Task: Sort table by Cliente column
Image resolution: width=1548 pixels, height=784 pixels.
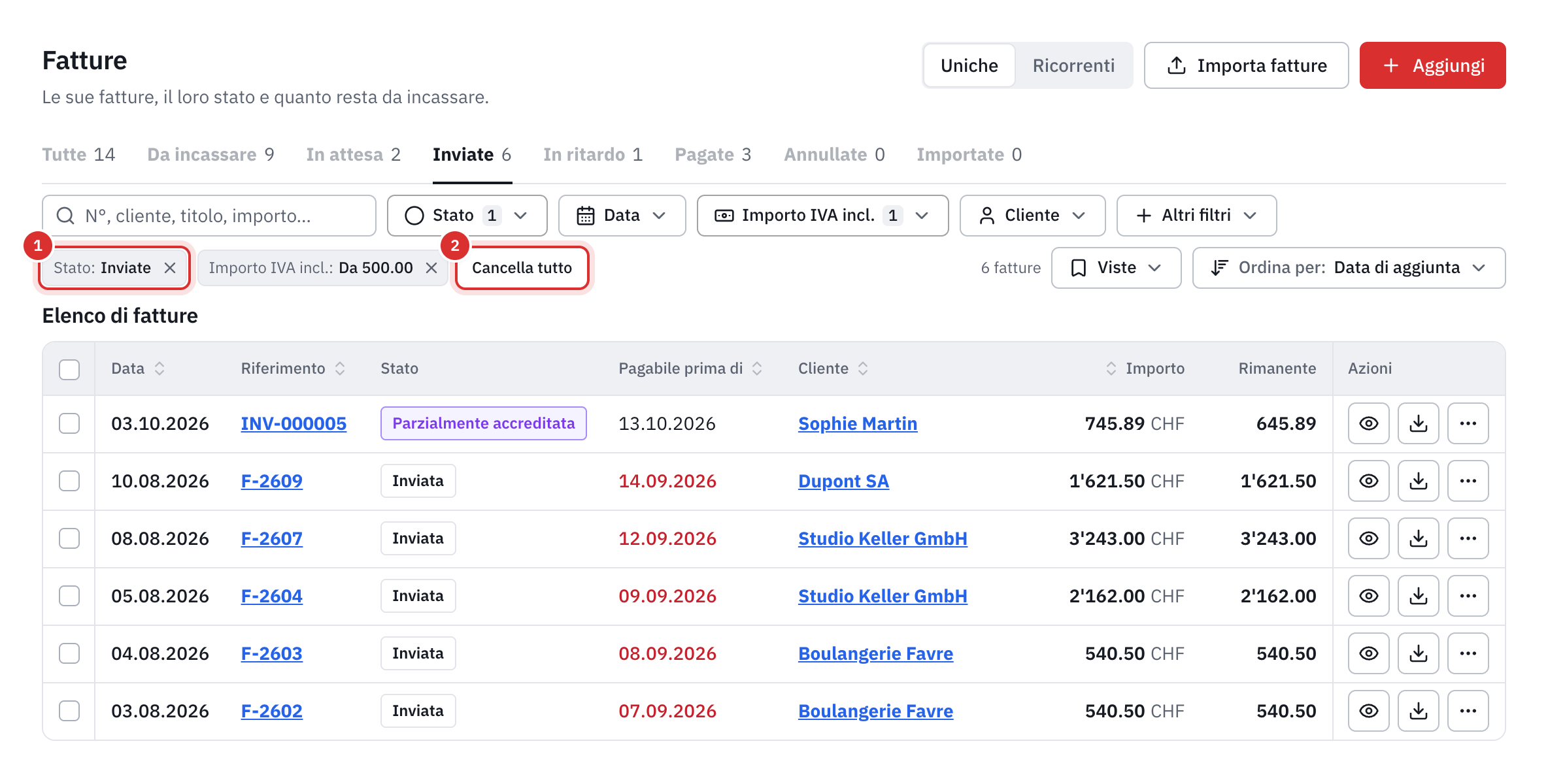Action: (x=833, y=368)
